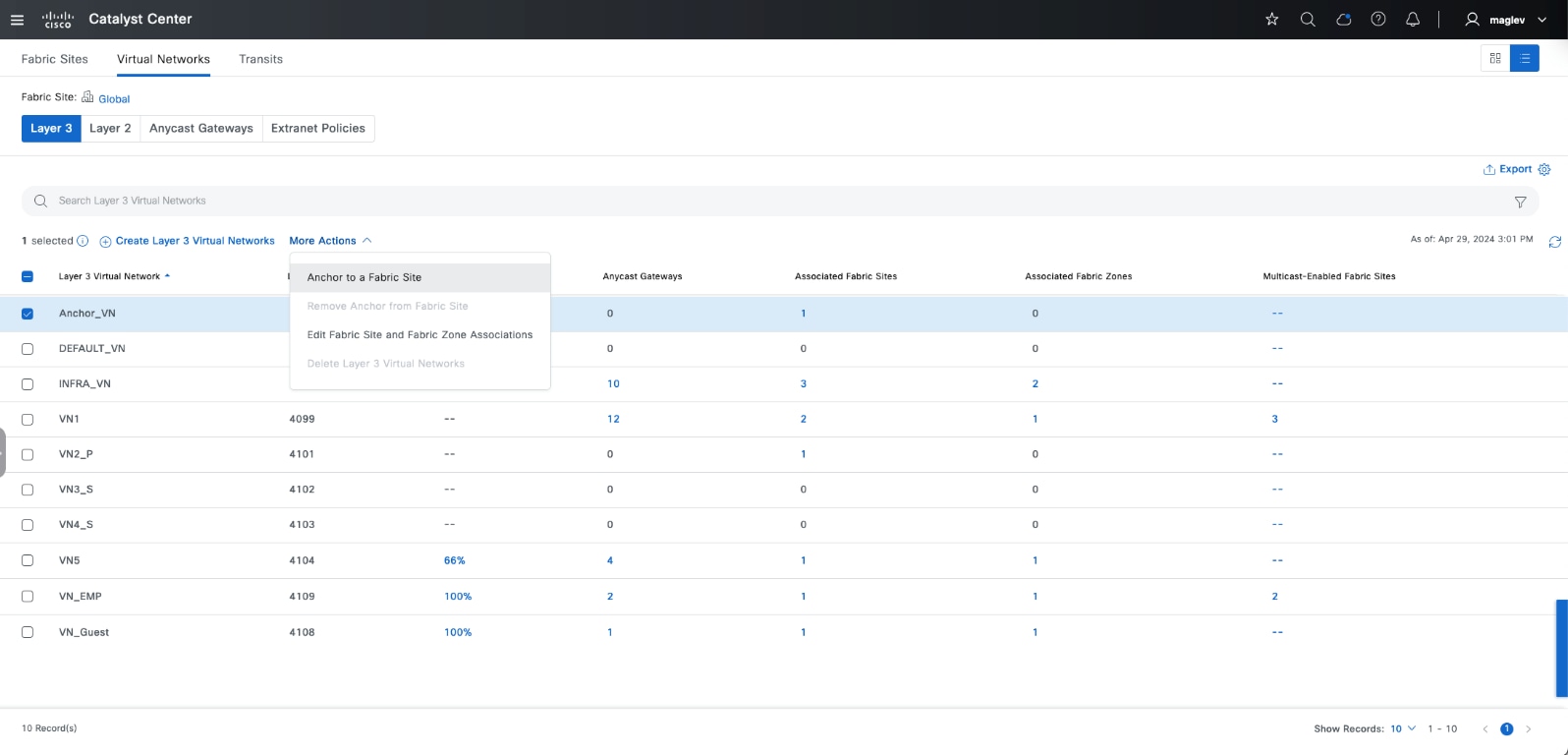Choose Anchor to a Fabric Site
Screen dimensions: 1568x755
tap(364, 278)
